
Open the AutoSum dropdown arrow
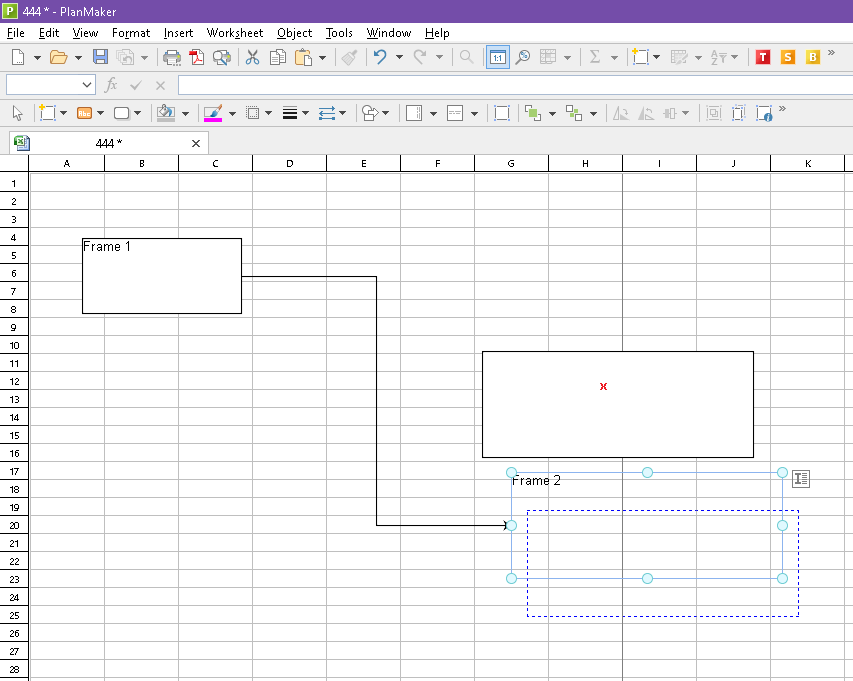(614, 58)
